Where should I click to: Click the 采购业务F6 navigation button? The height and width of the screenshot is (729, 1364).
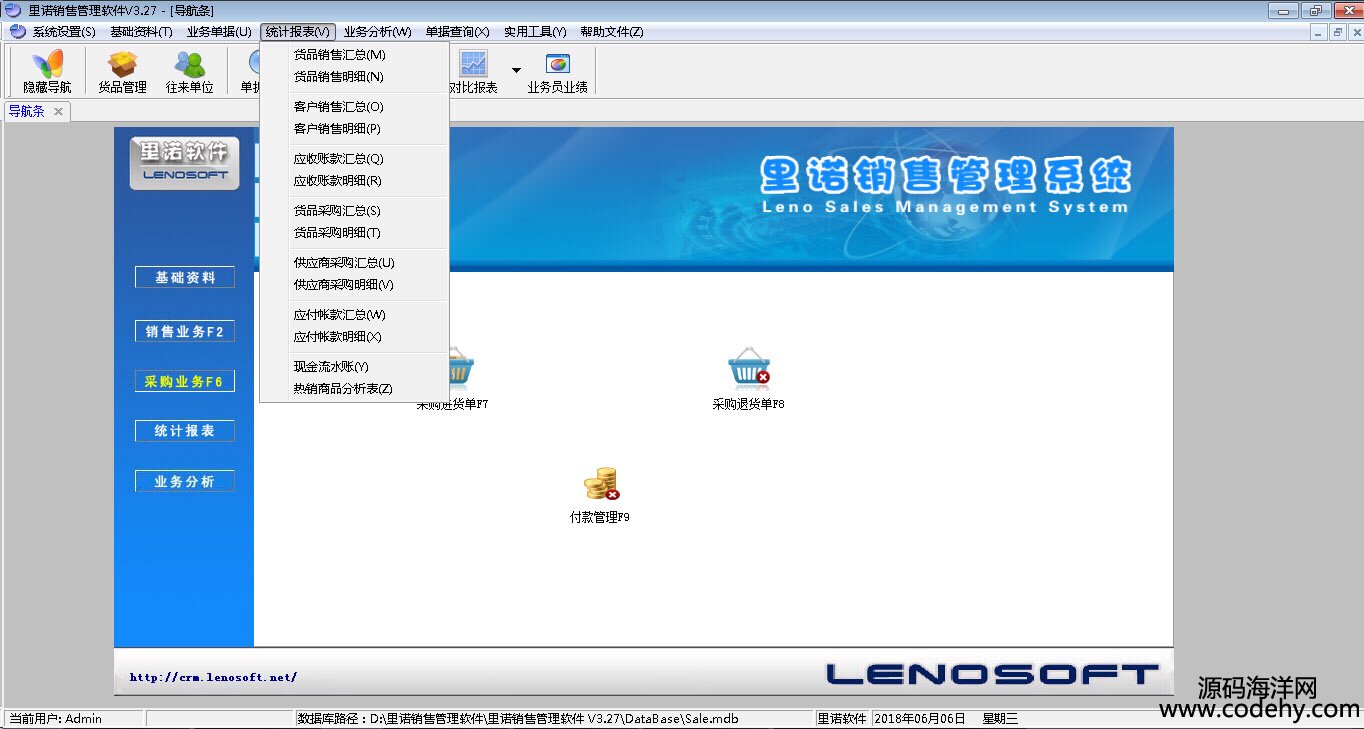coord(185,382)
